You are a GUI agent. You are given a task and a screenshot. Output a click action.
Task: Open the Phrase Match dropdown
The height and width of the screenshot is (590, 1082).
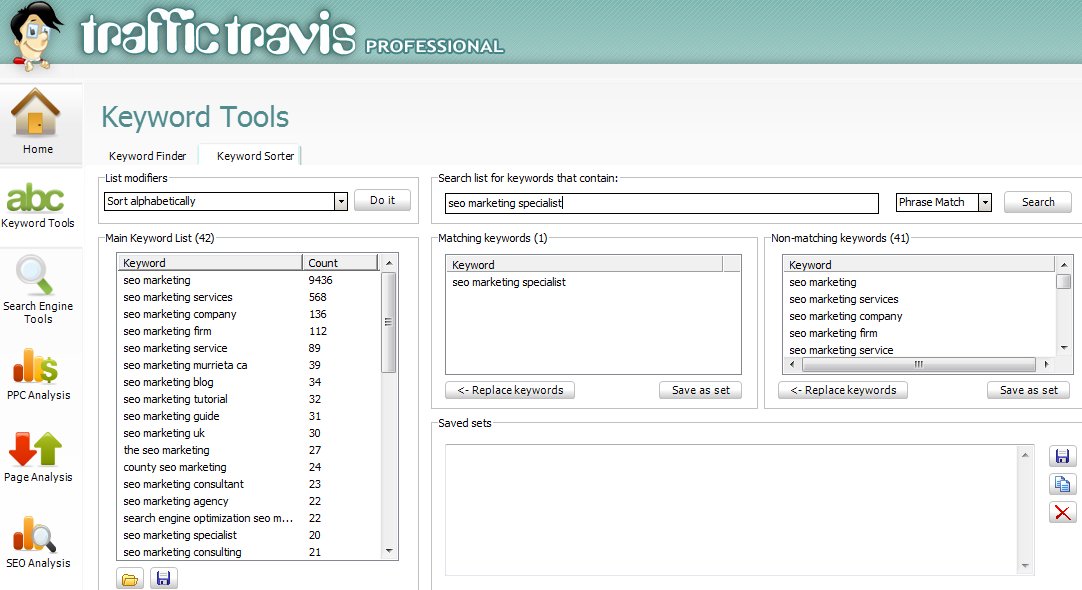(x=984, y=202)
